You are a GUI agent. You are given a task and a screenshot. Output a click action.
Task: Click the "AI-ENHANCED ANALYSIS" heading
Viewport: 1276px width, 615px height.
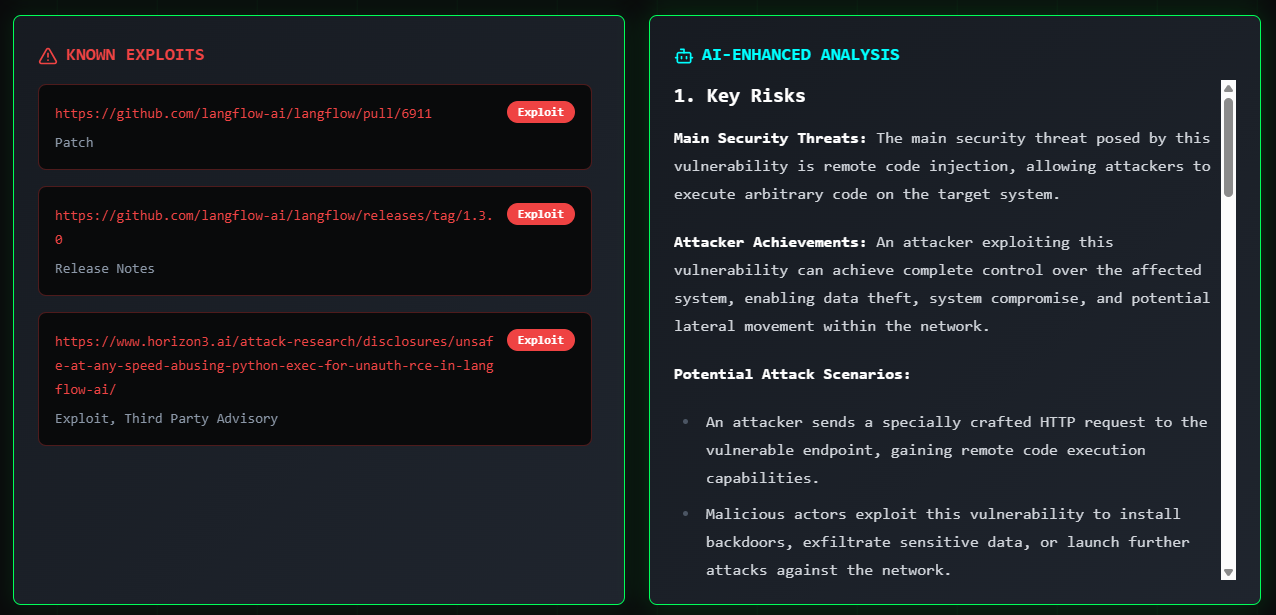(x=801, y=55)
